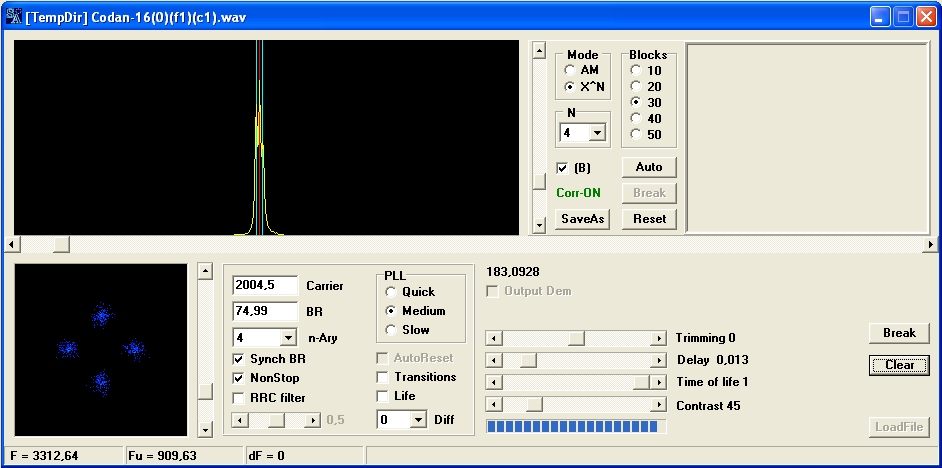Click the BR baud rate field

(264, 311)
